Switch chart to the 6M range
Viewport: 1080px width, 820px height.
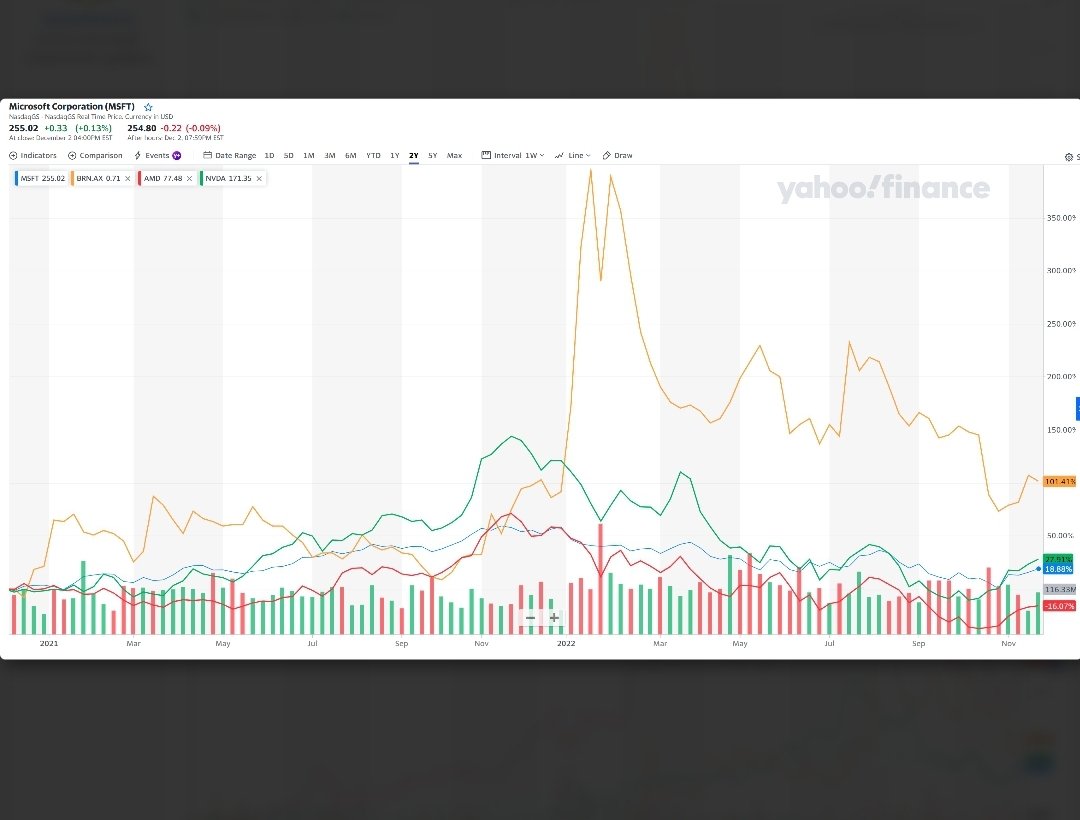click(x=351, y=156)
